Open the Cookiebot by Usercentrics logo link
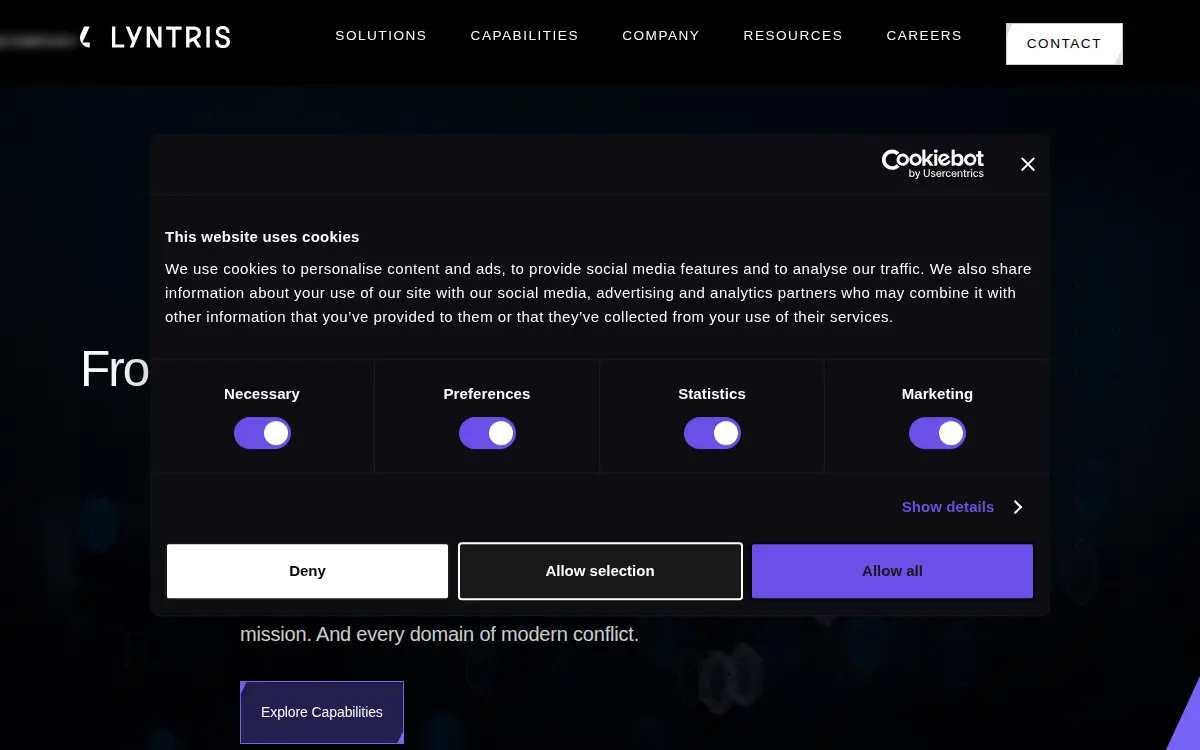The height and width of the screenshot is (750, 1200). [x=932, y=164]
